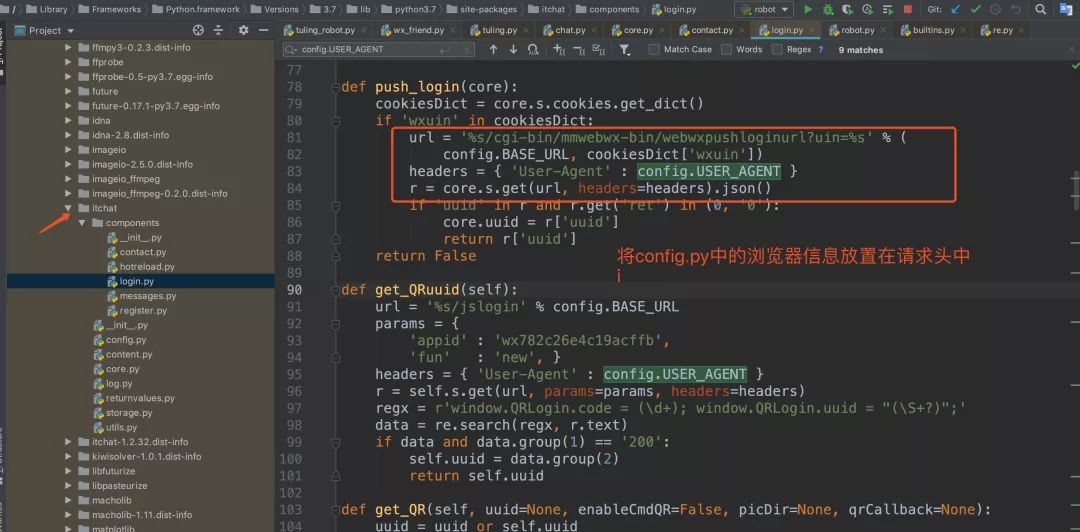This screenshot has height=532, width=1080.
Task: Enable the Words checkbox
Action: 726,50
